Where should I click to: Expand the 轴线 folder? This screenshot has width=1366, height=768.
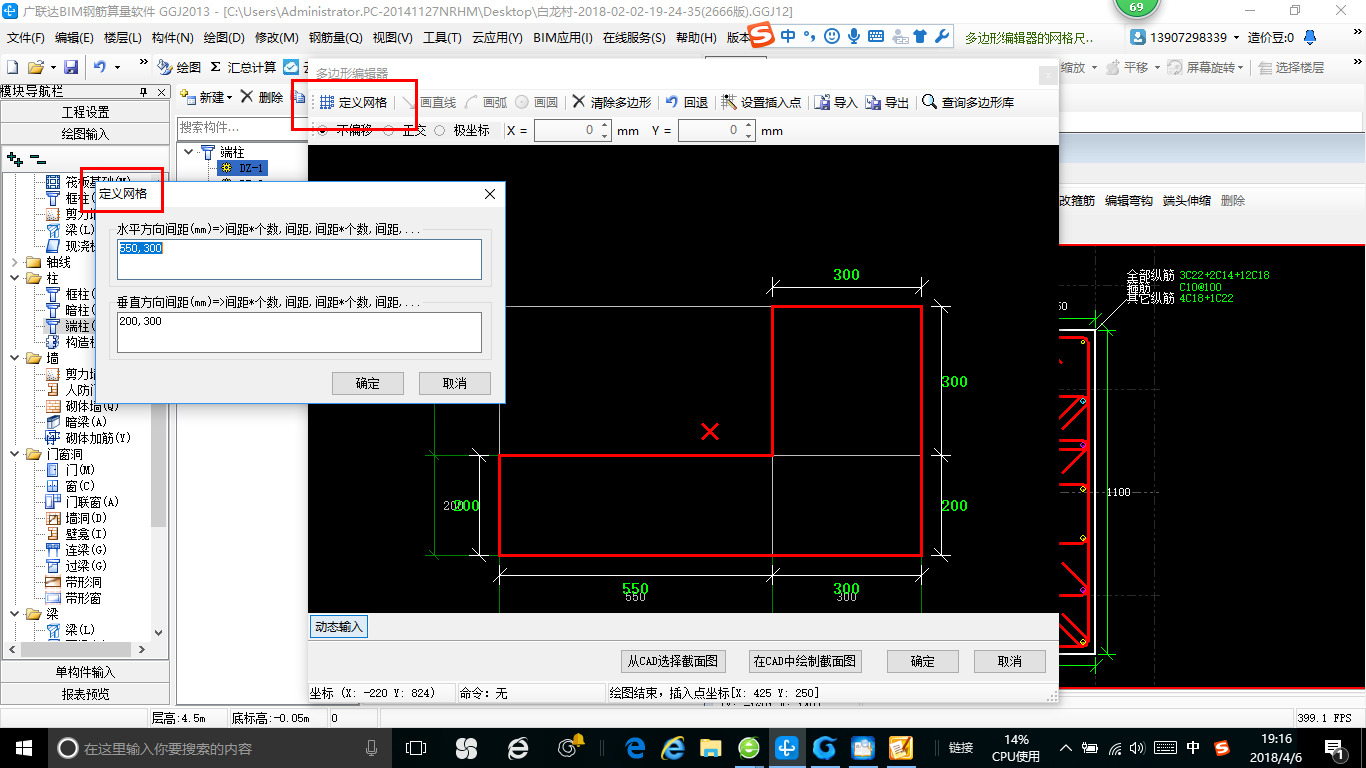[14, 262]
